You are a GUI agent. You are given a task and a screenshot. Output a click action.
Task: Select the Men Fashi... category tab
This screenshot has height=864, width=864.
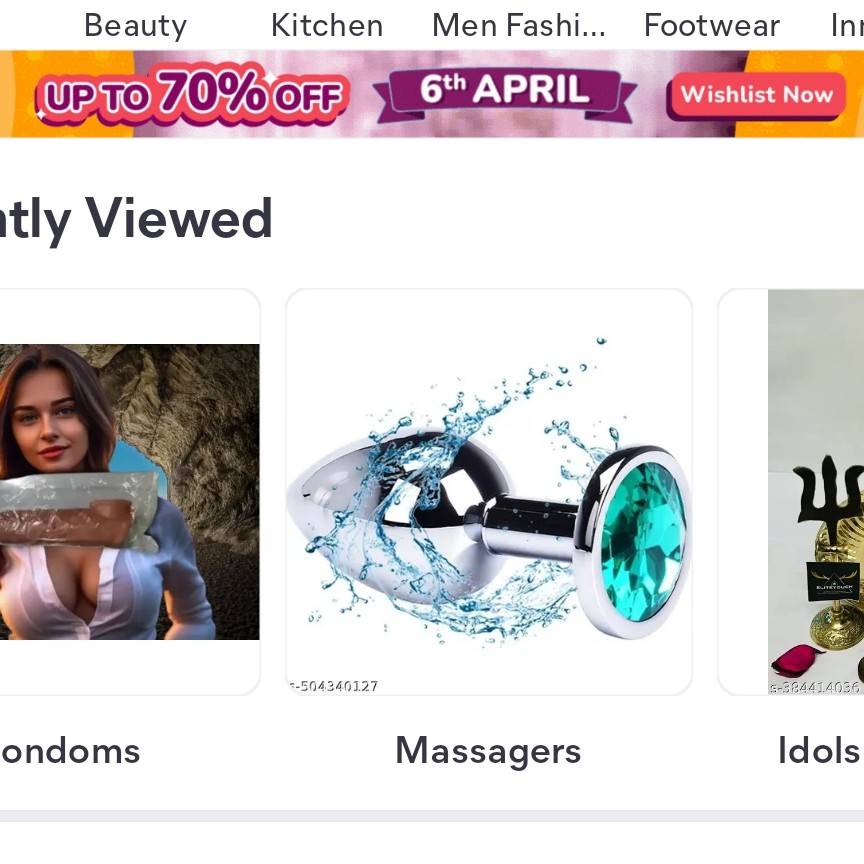(x=519, y=26)
